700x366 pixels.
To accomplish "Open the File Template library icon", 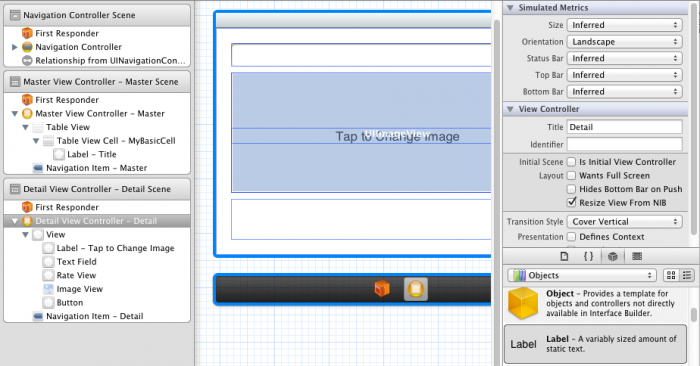I will 564,256.
